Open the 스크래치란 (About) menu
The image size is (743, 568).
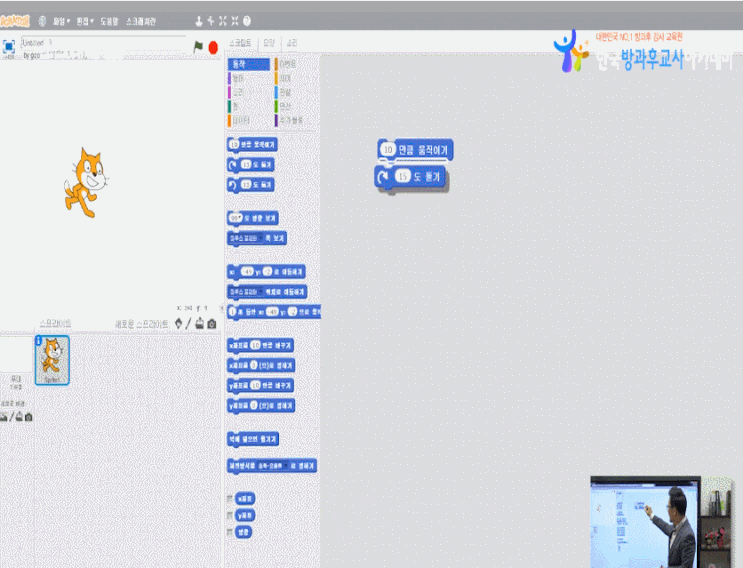[141, 21]
